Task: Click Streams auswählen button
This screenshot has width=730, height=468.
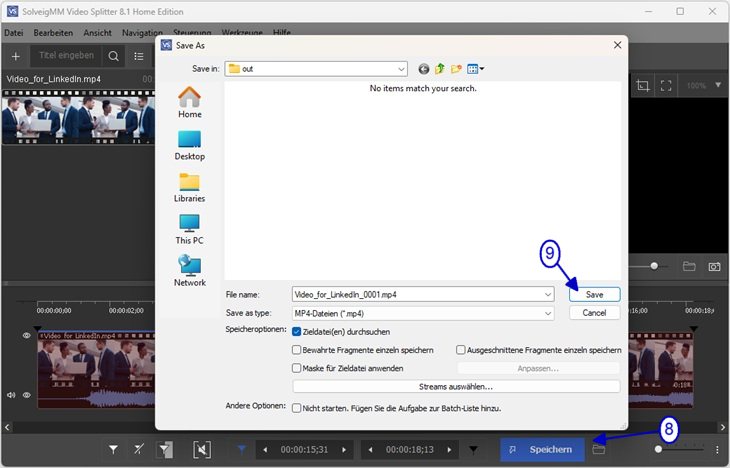Action: [456, 387]
